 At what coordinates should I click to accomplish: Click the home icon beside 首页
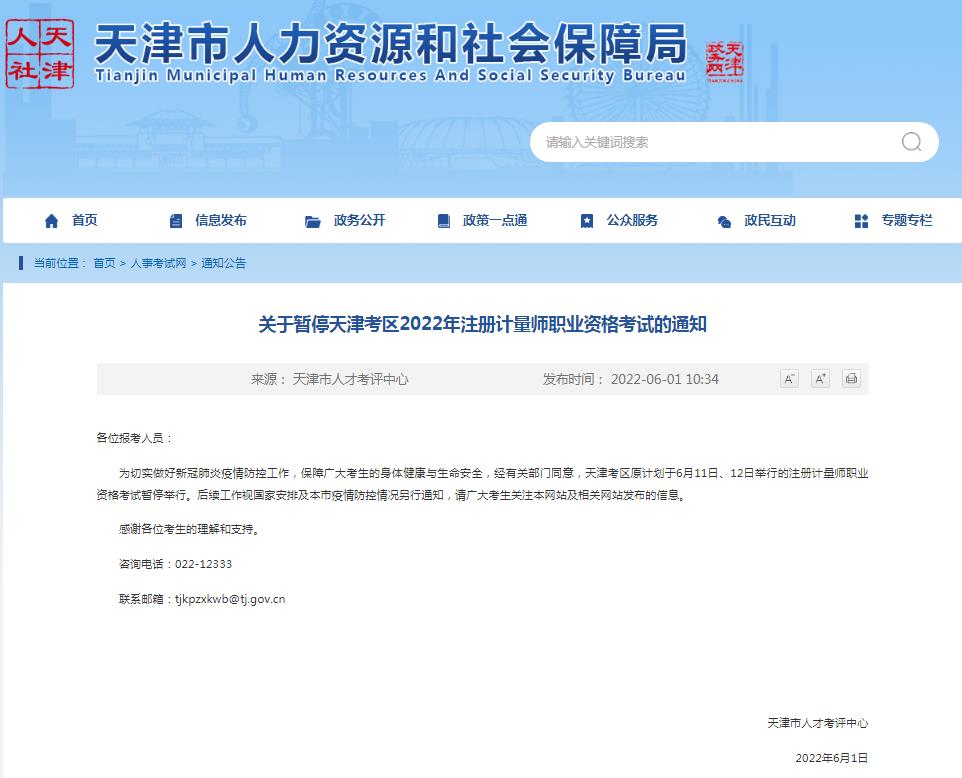pyautogui.click(x=52, y=221)
